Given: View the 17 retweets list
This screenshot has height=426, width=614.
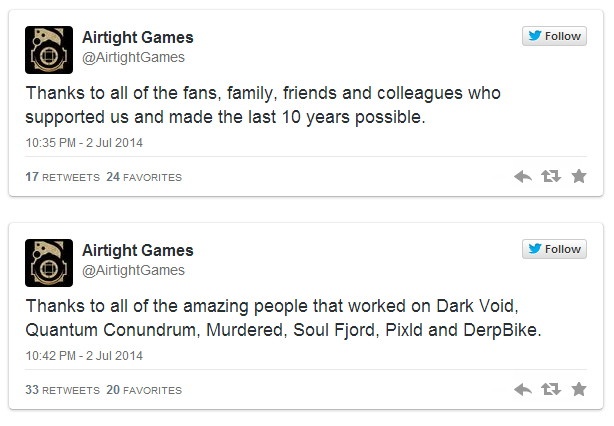Looking at the screenshot, I should coord(63,177).
